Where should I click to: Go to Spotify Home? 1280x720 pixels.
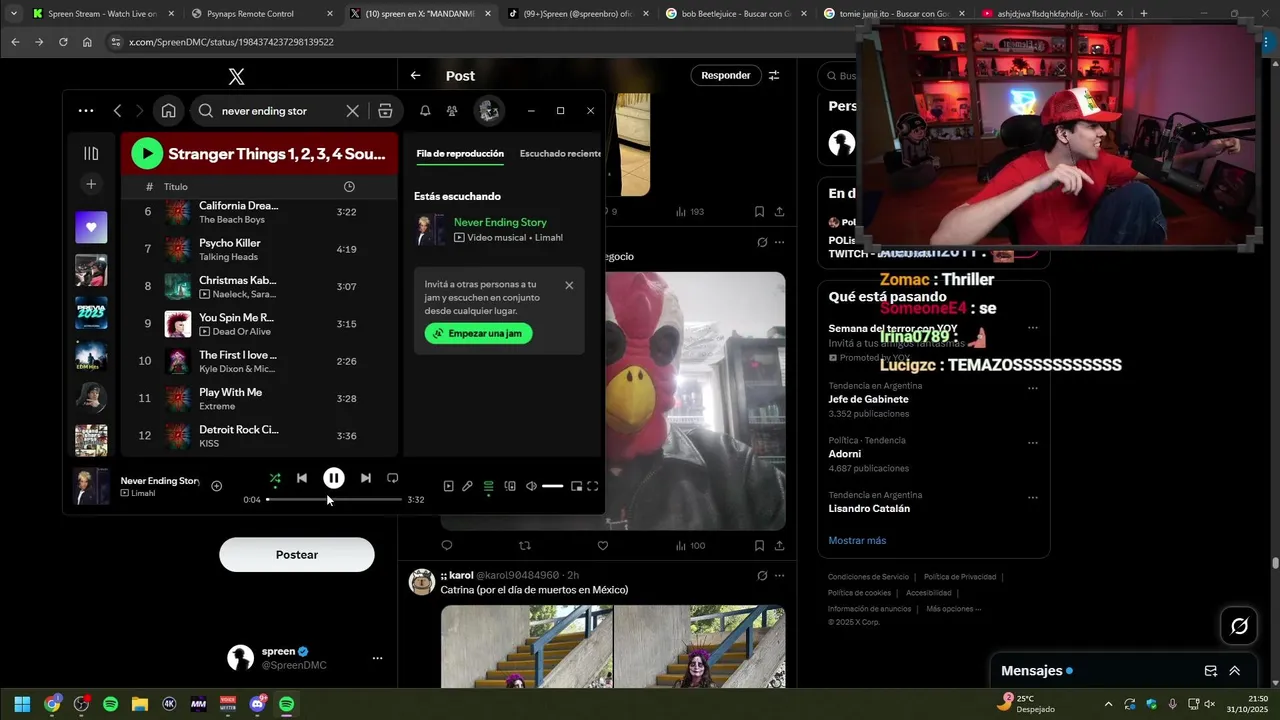(169, 111)
